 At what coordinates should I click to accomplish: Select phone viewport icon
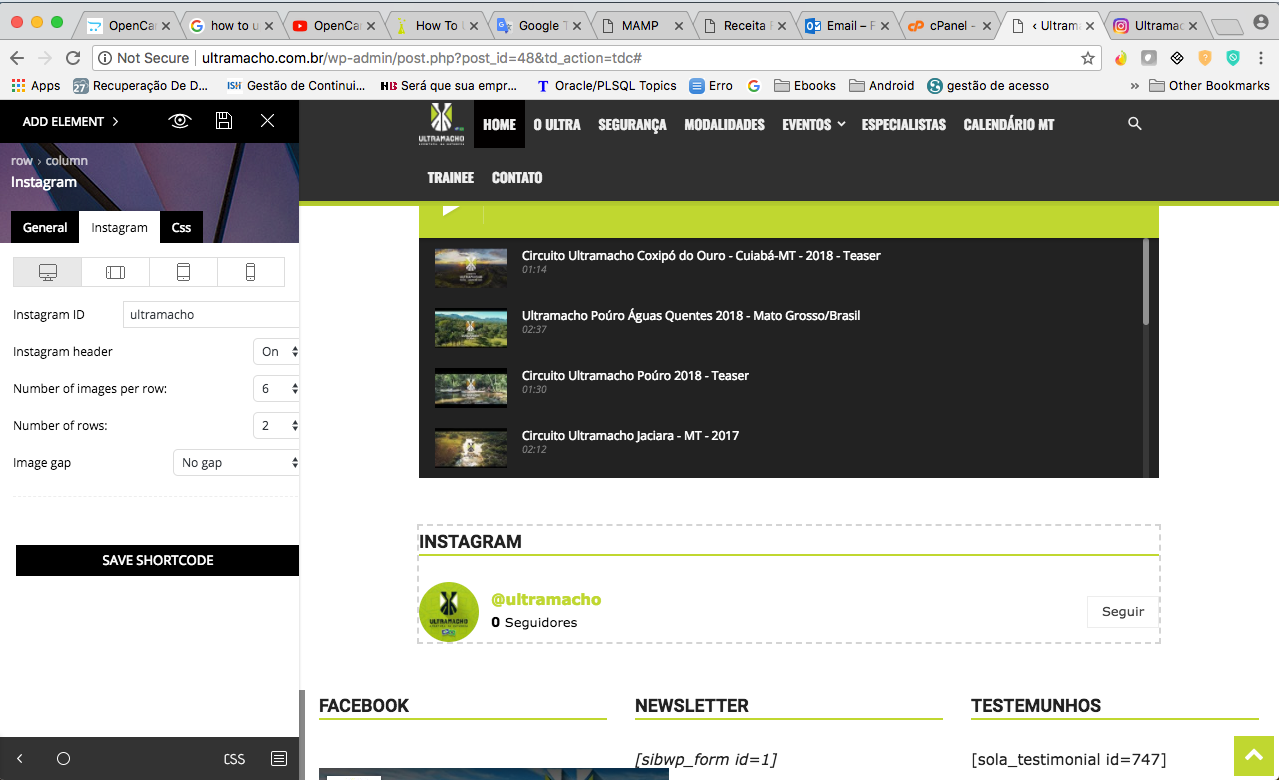tap(251, 272)
